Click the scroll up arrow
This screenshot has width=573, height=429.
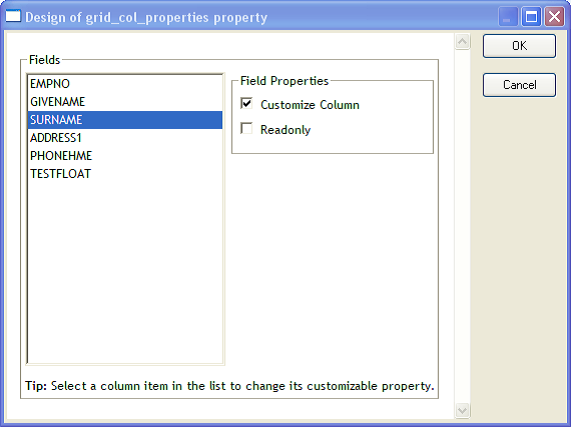point(462,42)
